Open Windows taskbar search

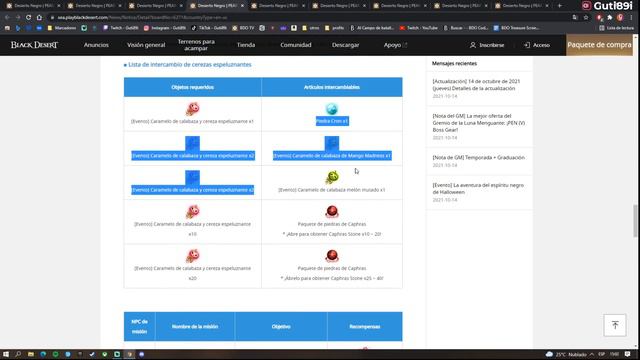18,354
